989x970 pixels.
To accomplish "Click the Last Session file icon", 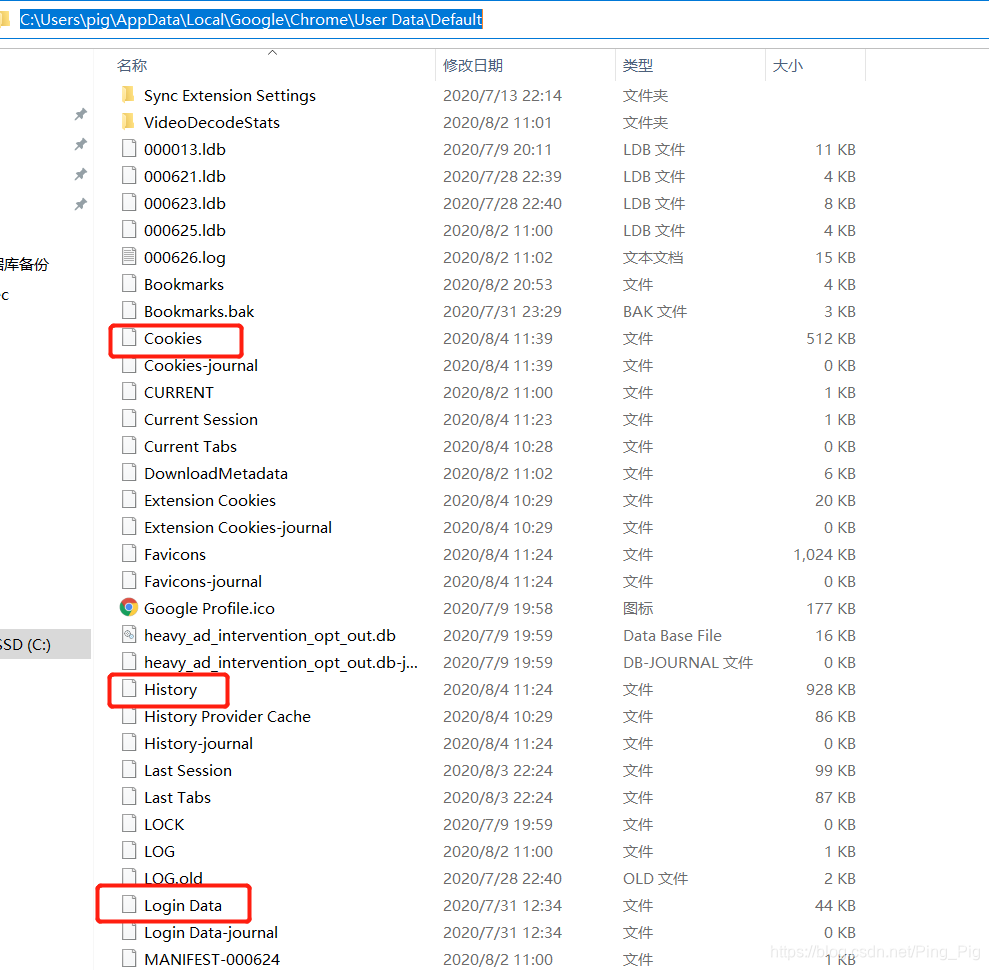I will pyautogui.click(x=129, y=769).
